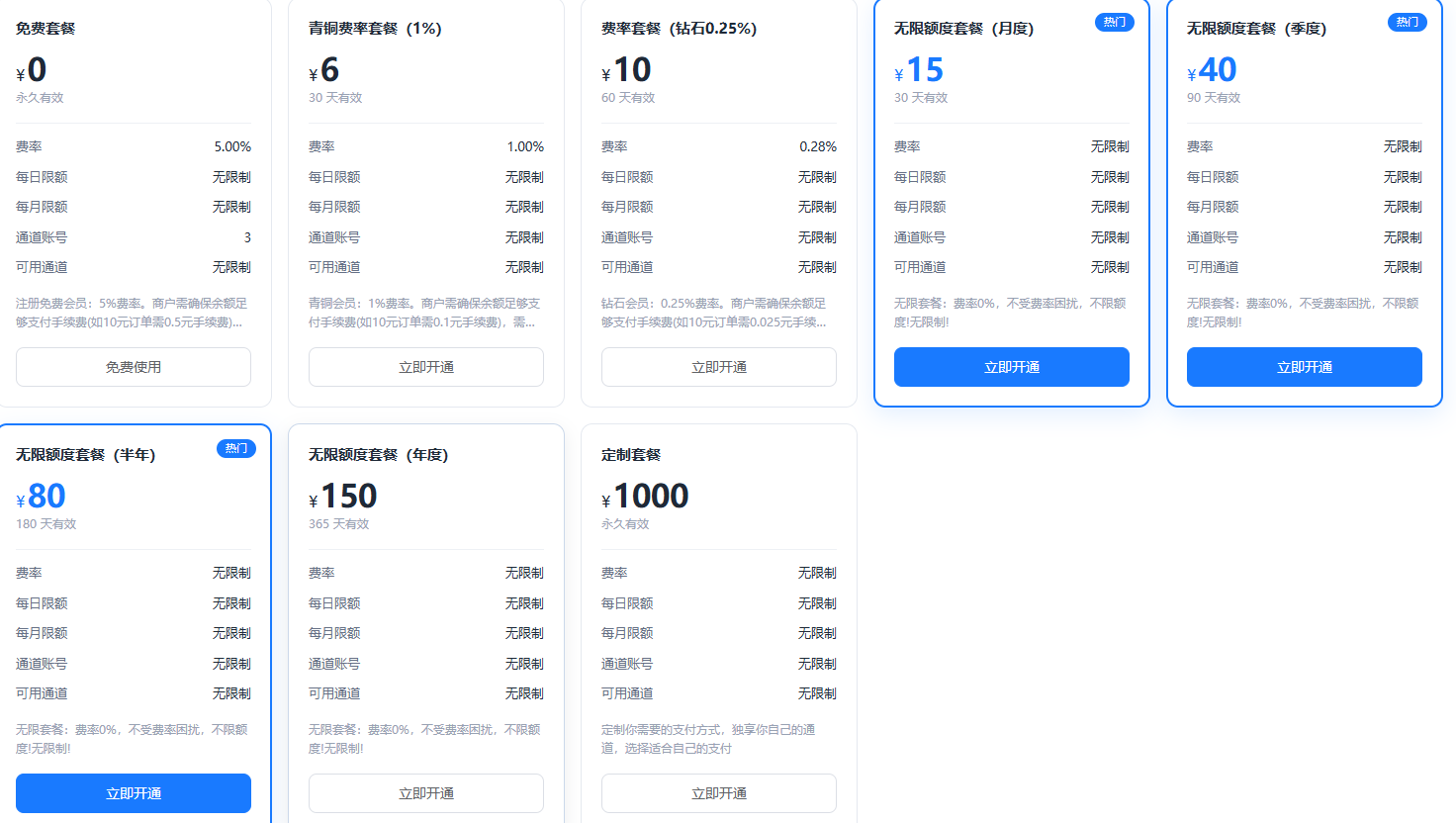Click 立即开通 under the 钻石0.25% plan

point(719,367)
